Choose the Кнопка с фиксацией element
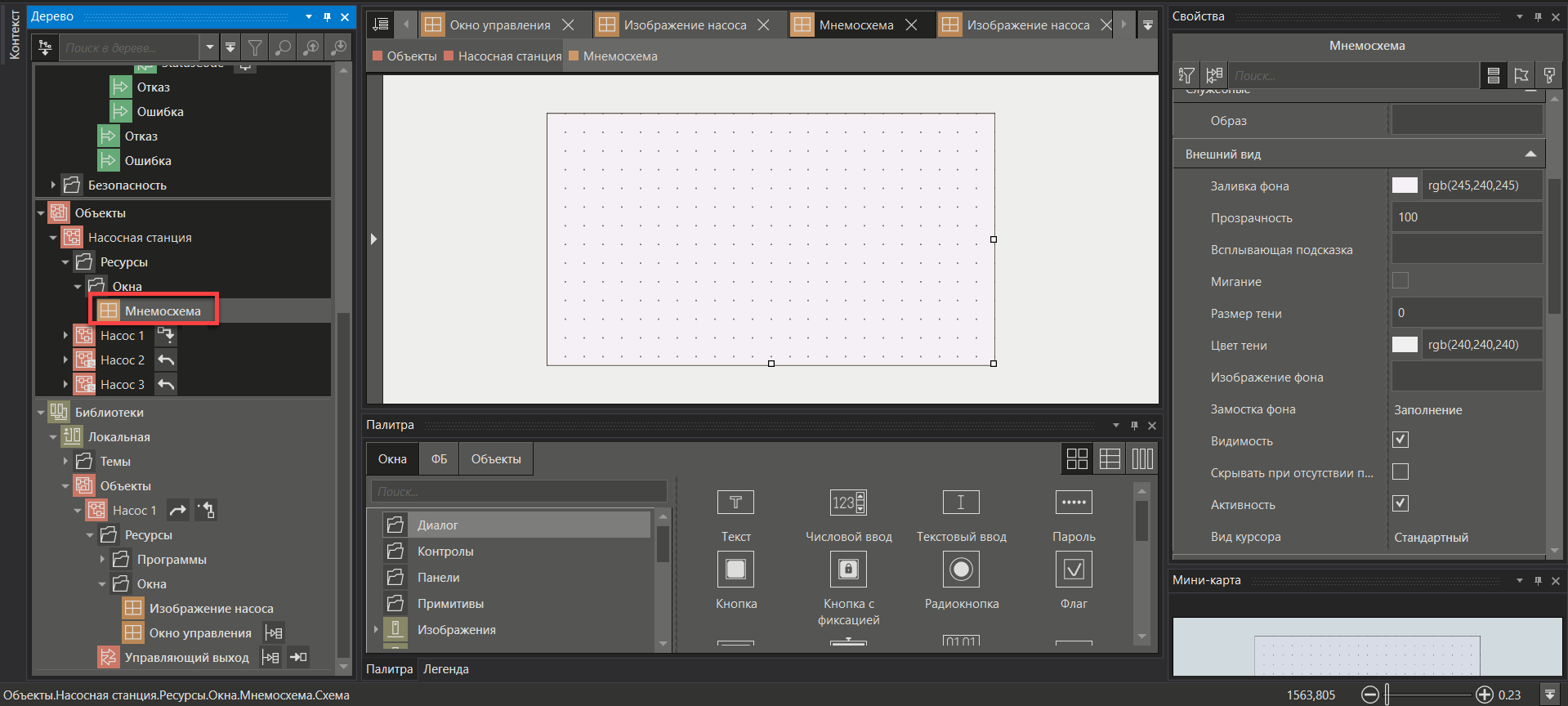 [x=848, y=570]
